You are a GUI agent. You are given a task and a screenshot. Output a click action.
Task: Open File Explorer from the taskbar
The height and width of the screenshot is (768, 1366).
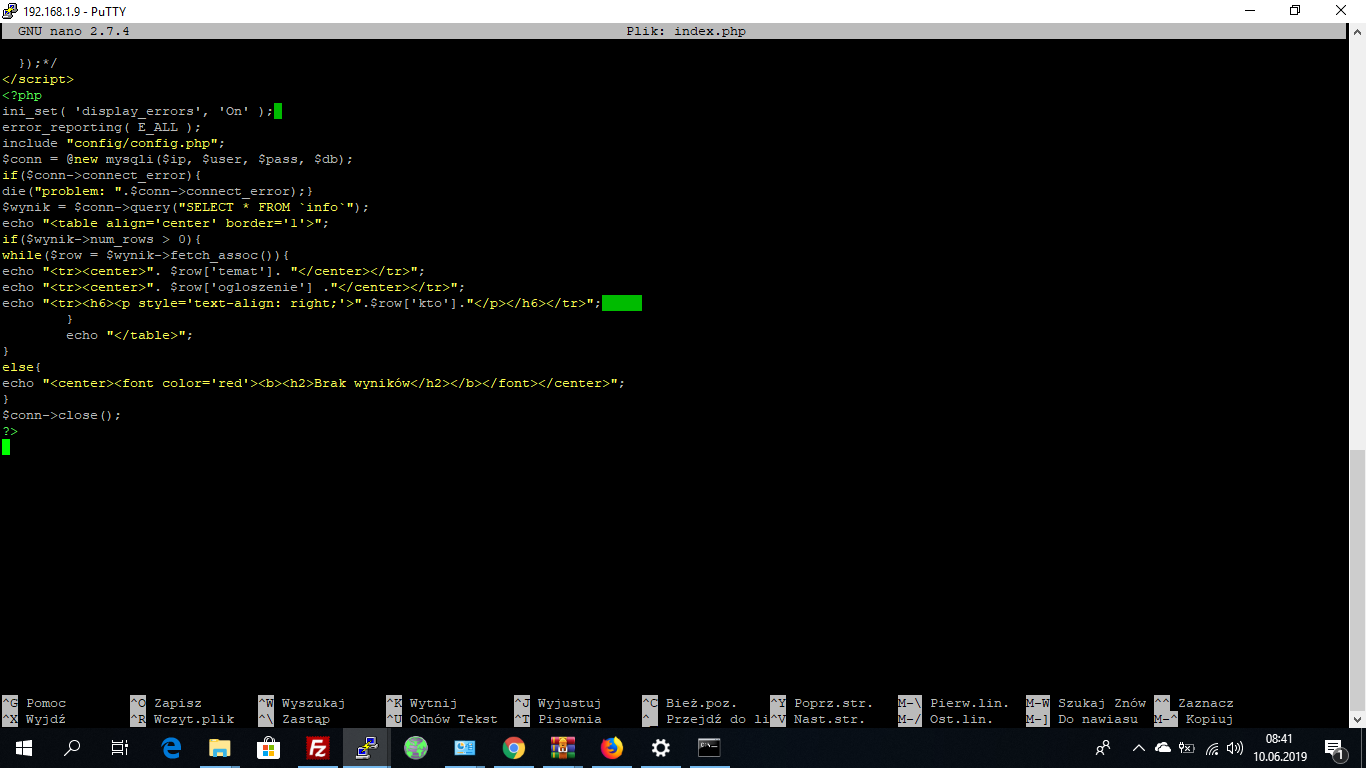[220, 748]
